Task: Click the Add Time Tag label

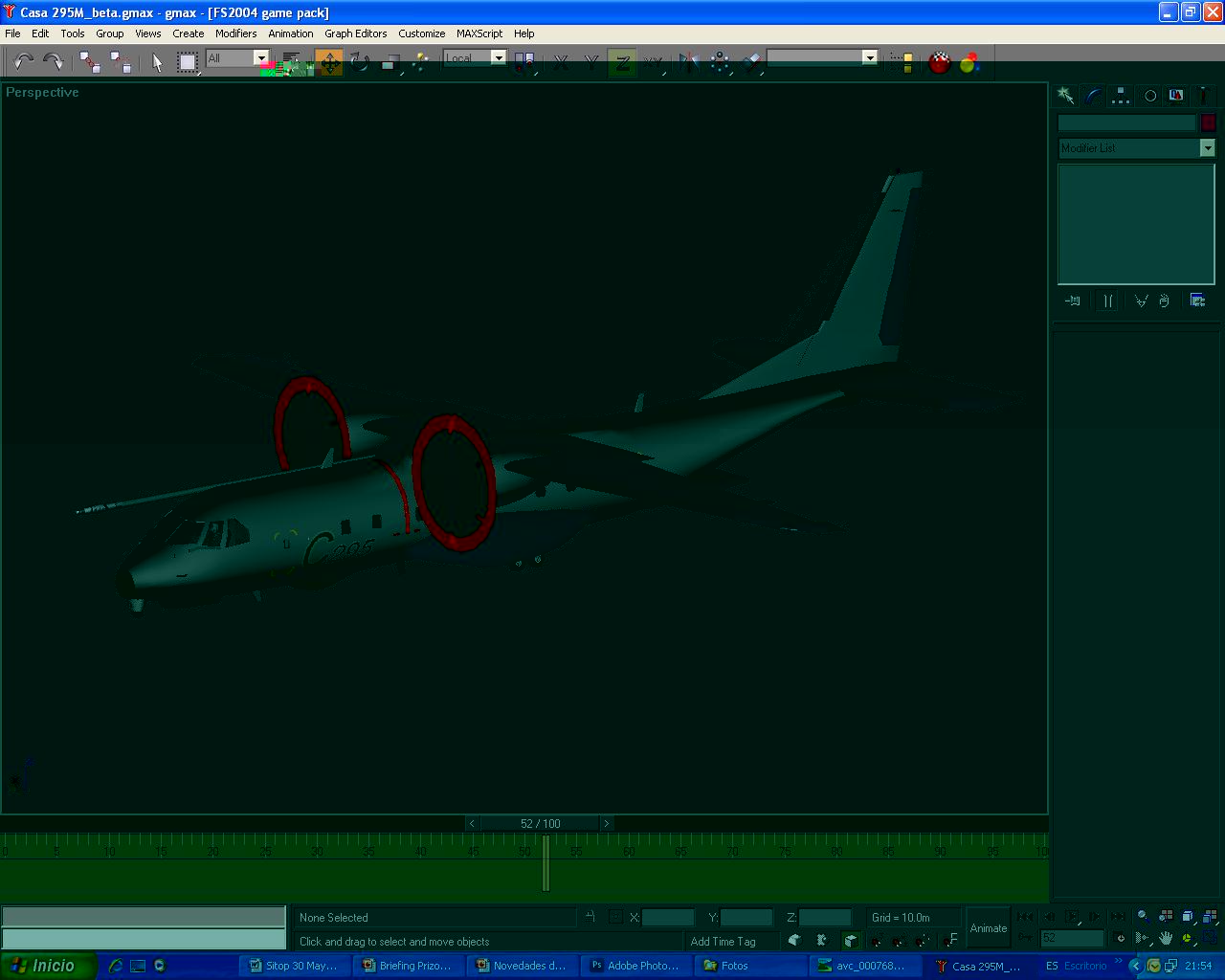Action: 723,942
